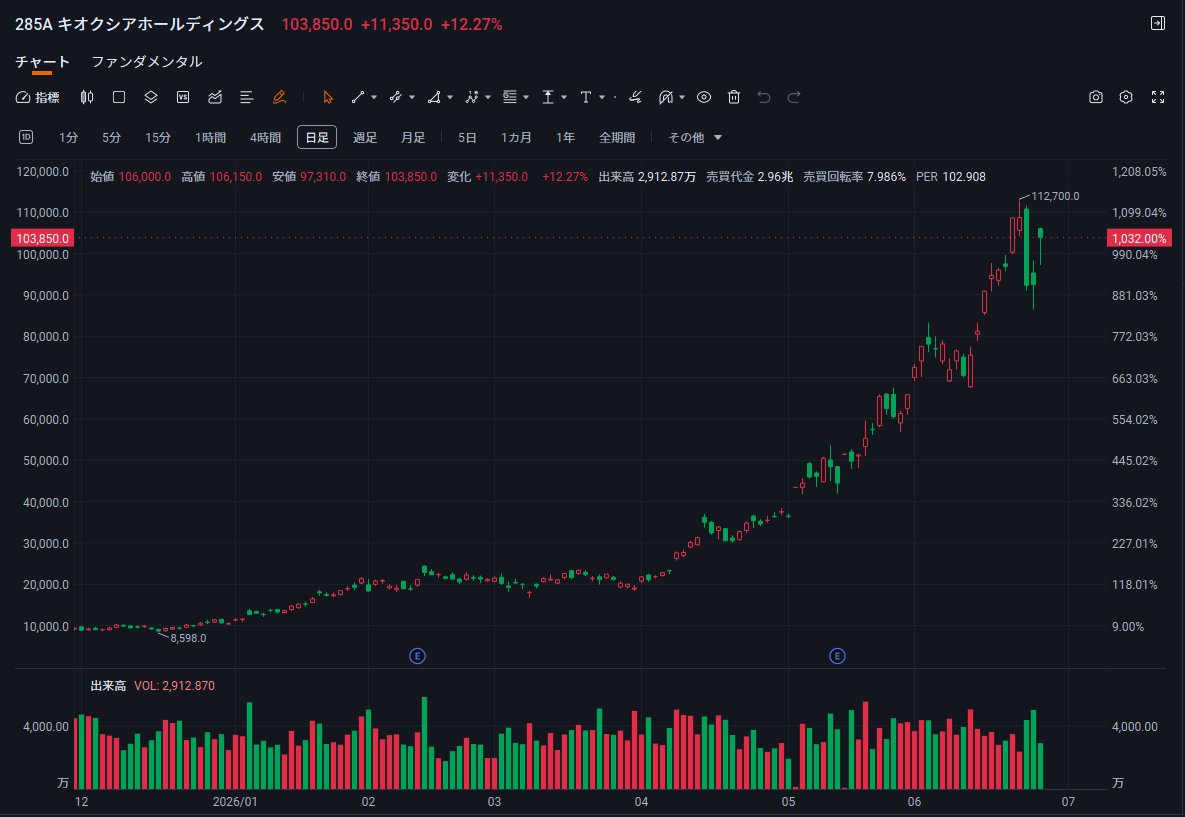1185x817 pixels.
Task: Select the 15分 timeframe
Action: click(x=158, y=138)
